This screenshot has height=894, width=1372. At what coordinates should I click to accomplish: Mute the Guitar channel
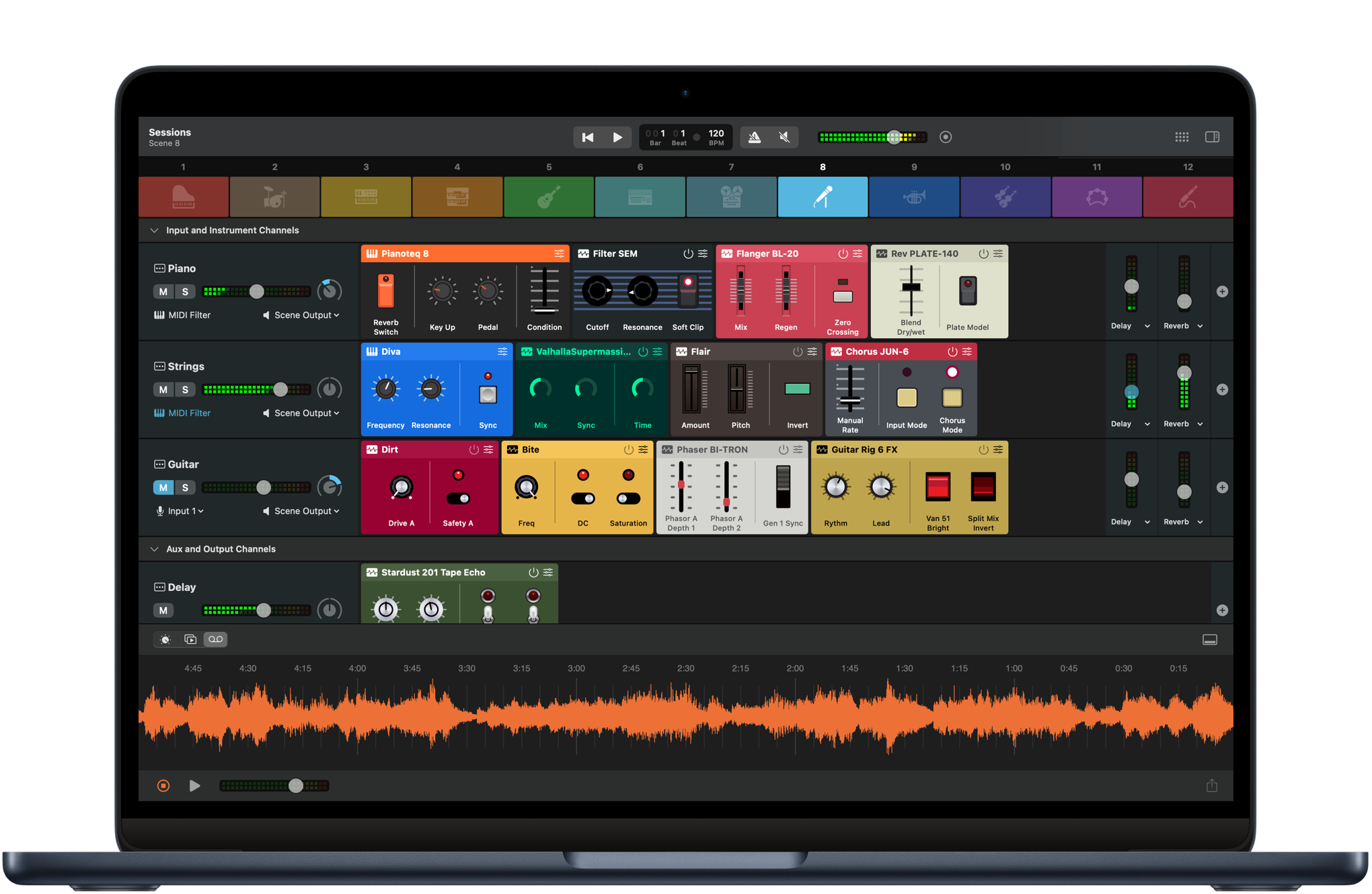163,487
